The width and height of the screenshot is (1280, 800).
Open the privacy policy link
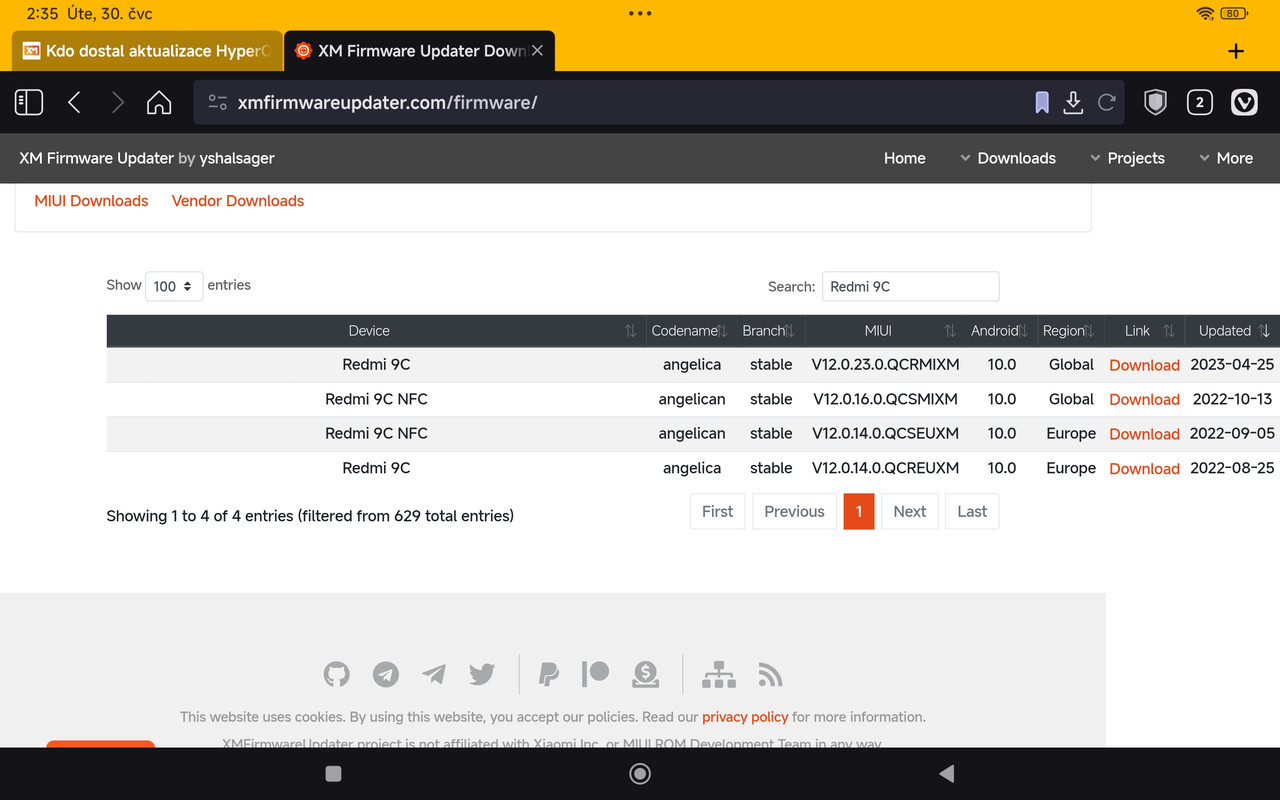click(x=745, y=717)
